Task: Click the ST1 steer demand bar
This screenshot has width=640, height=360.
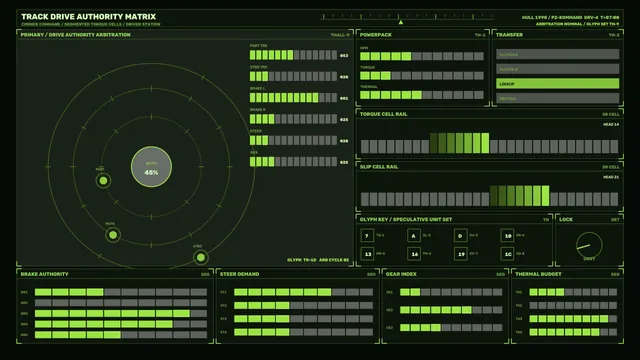Action: (x=304, y=292)
